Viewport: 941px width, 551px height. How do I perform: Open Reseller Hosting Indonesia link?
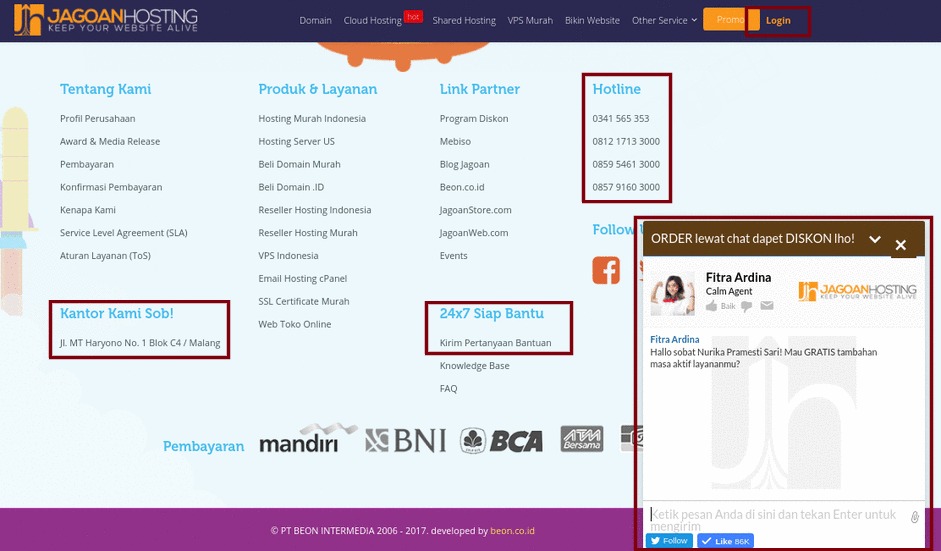pyautogui.click(x=315, y=210)
